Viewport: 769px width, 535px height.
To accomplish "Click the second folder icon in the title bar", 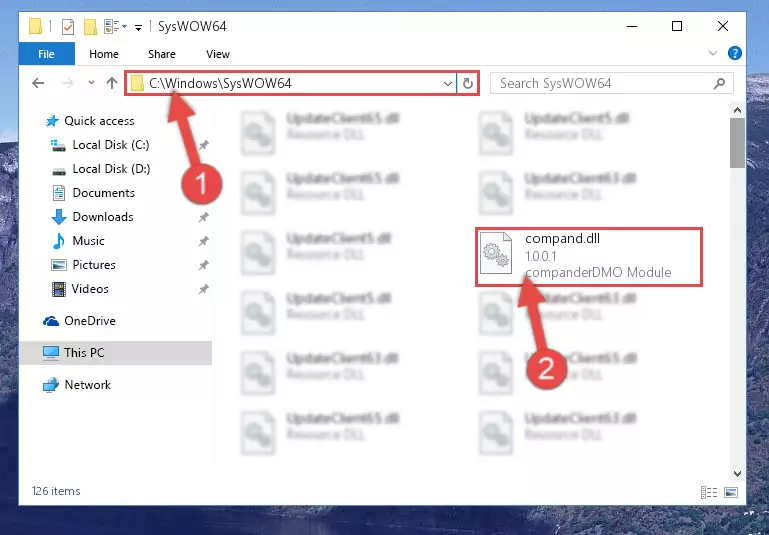I will (x=90, y=26).
